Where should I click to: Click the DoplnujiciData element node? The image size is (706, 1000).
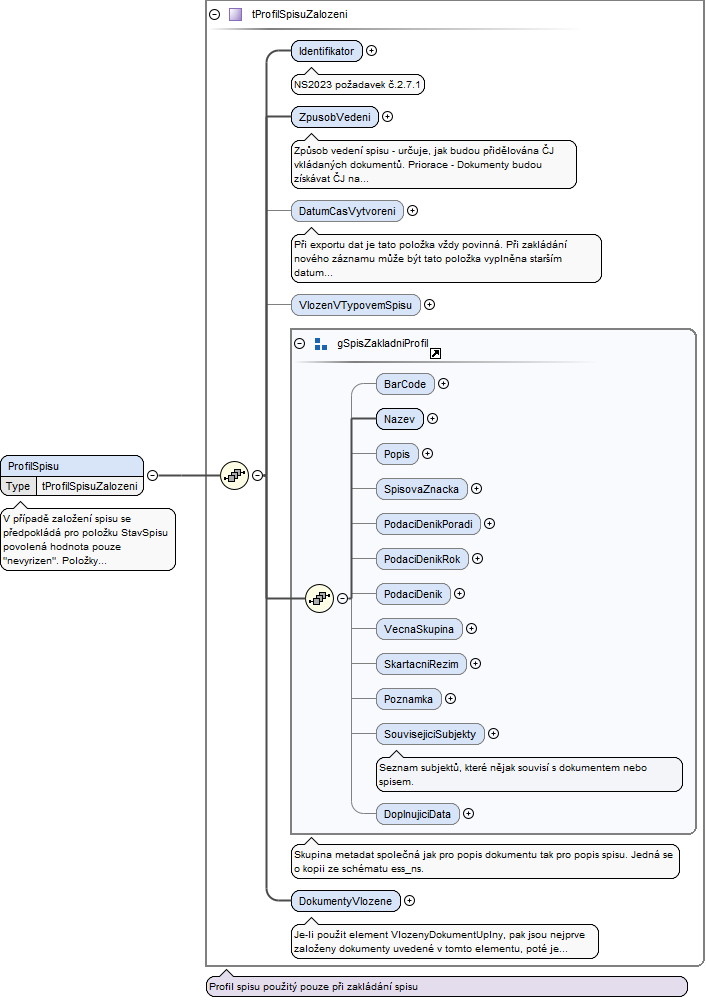pos(418,814)
